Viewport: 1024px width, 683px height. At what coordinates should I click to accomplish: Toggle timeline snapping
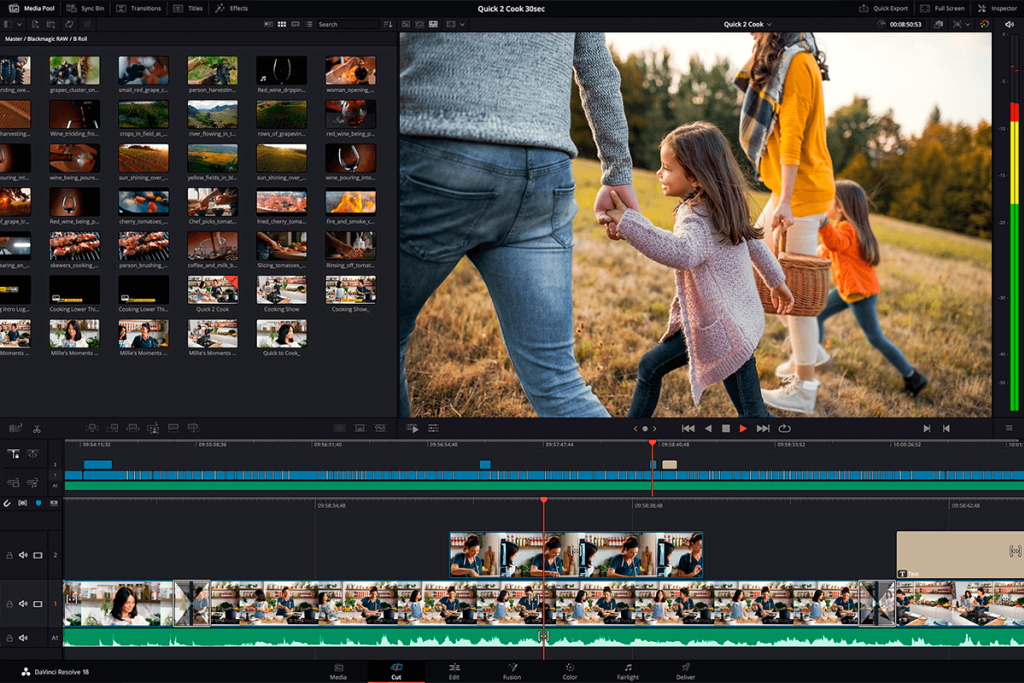click(8, 501)
